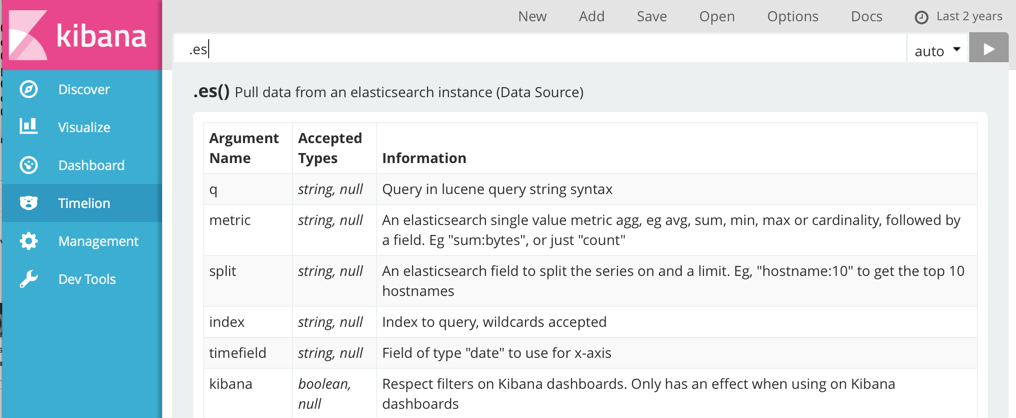Click the Dashboard gauge icon

[29, 165]
